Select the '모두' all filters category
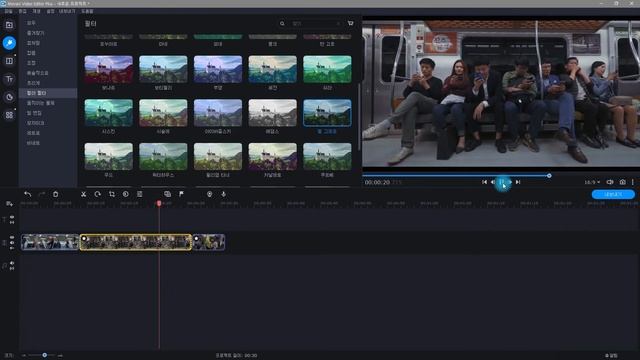This screenshot has height=360, width=640. 31,23
